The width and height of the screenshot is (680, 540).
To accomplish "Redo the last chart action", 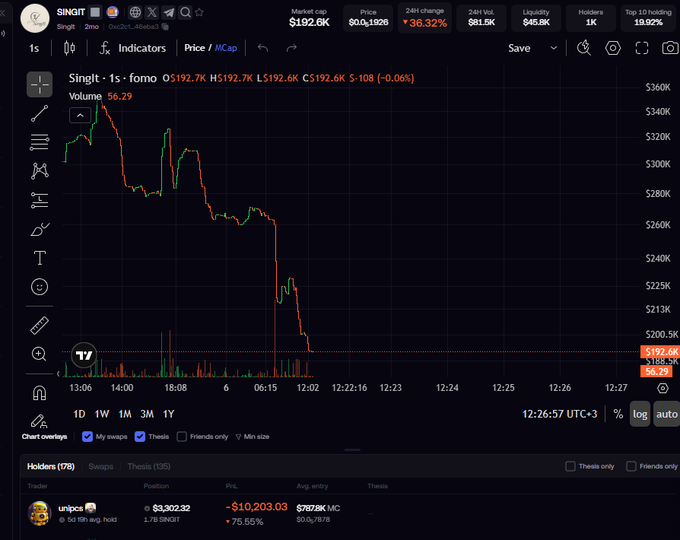I will pyautogui.click(x=291, y=48).
